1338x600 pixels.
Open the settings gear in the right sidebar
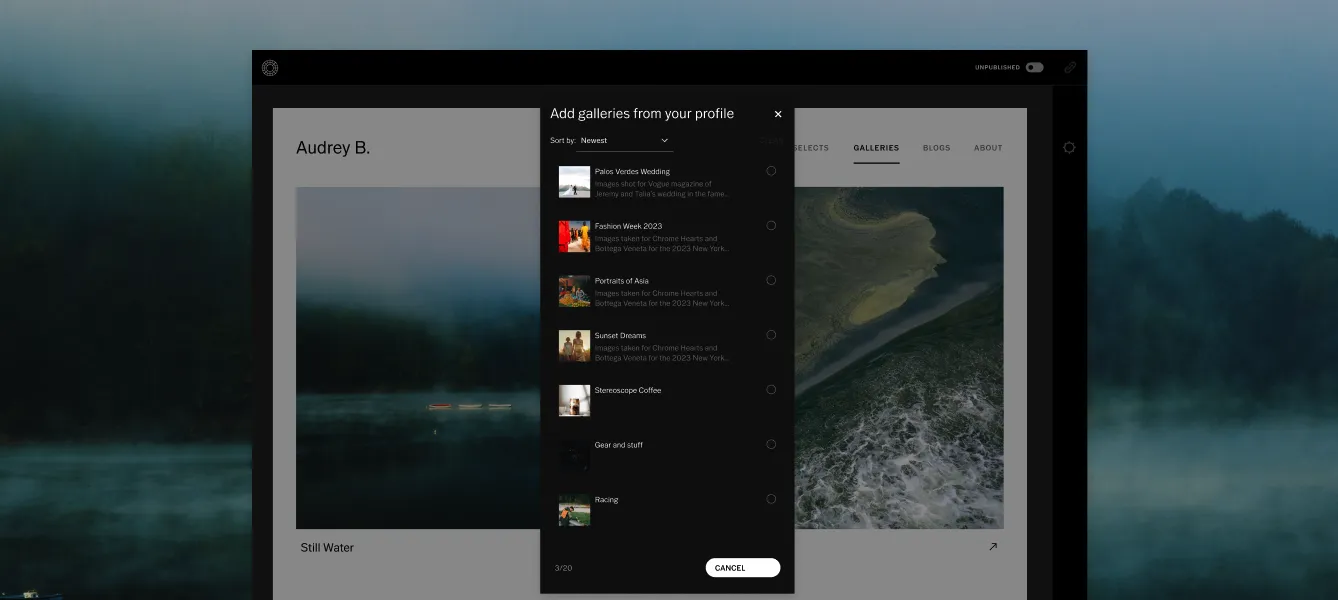pos(1069,148)
